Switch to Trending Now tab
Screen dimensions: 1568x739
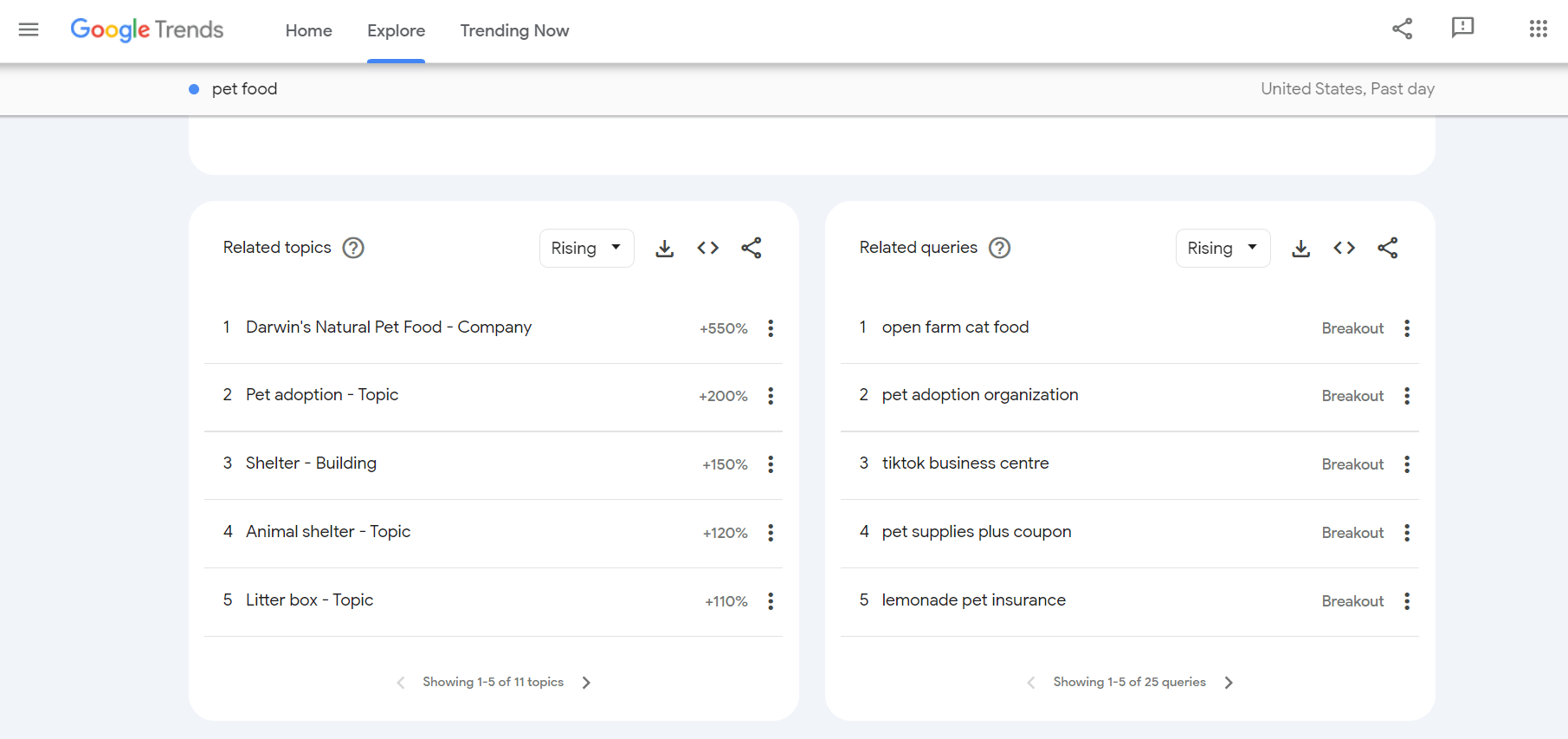coord(514,30)
